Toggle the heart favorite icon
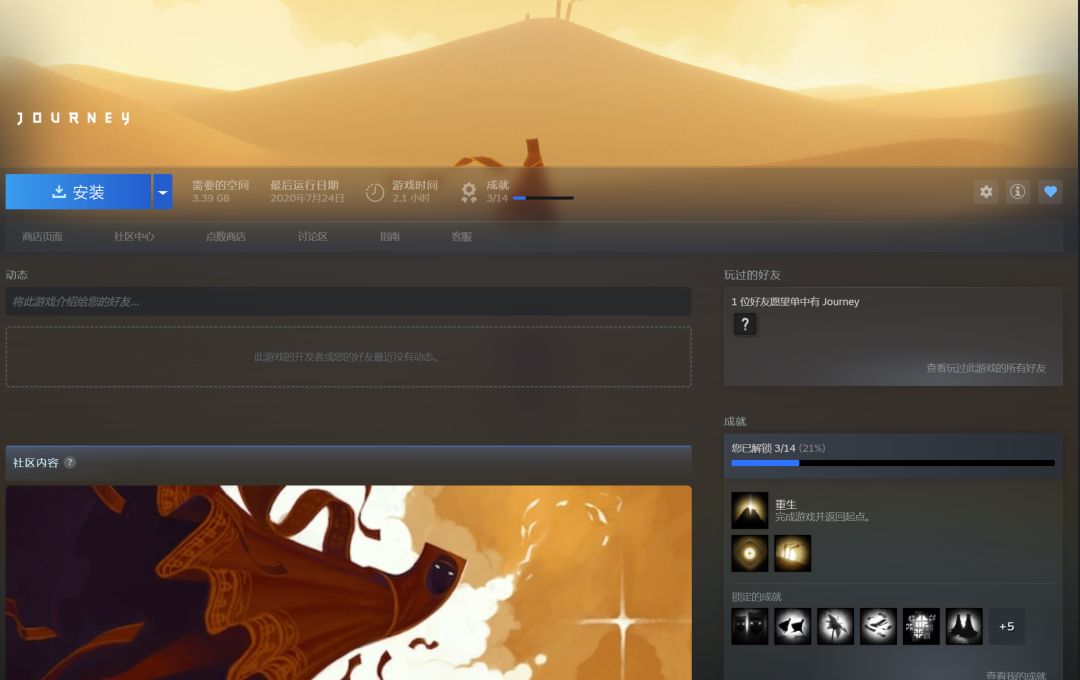 point(1050,192)
